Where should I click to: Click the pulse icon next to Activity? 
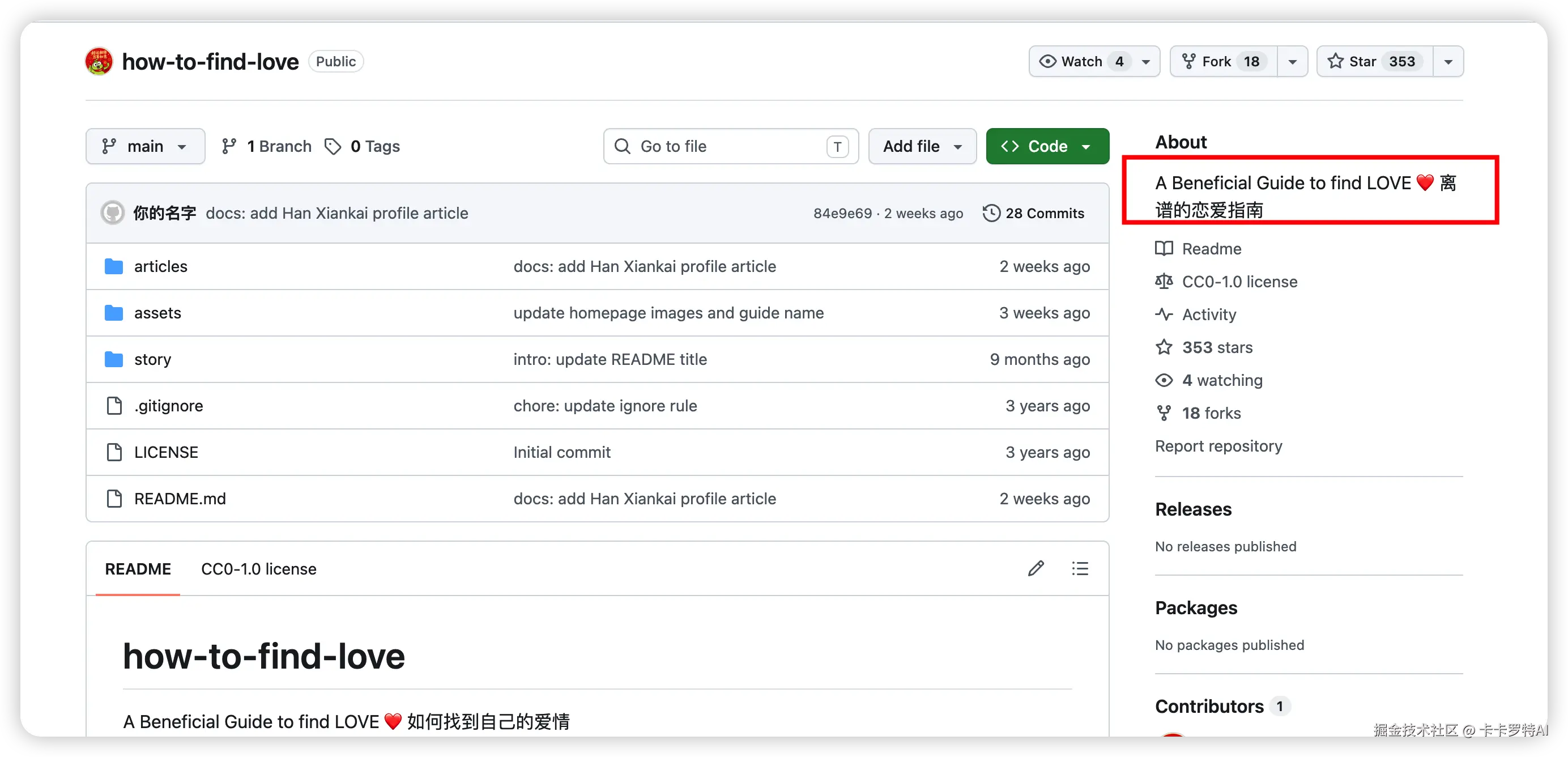tap(1164, 314)
